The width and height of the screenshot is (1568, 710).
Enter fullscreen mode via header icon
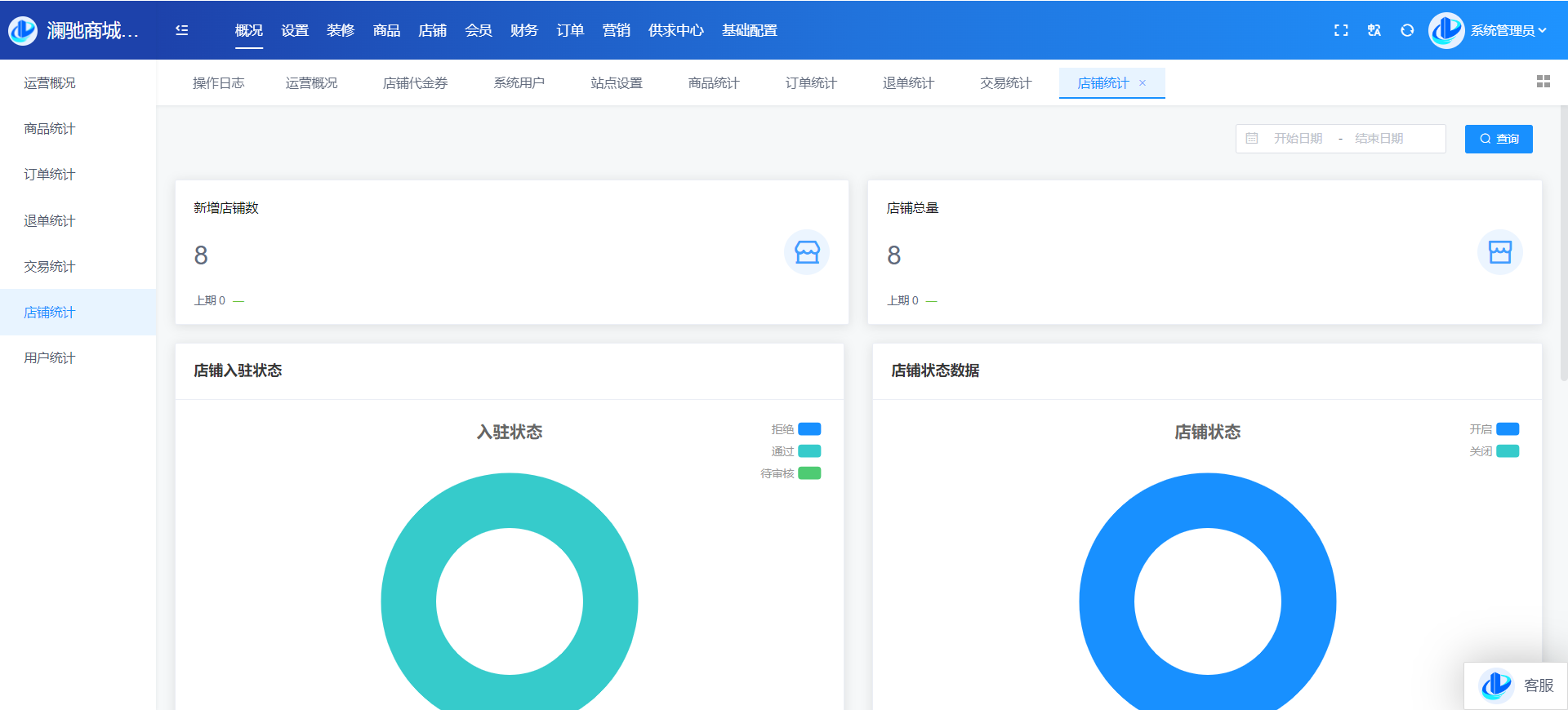(1341, 30)
